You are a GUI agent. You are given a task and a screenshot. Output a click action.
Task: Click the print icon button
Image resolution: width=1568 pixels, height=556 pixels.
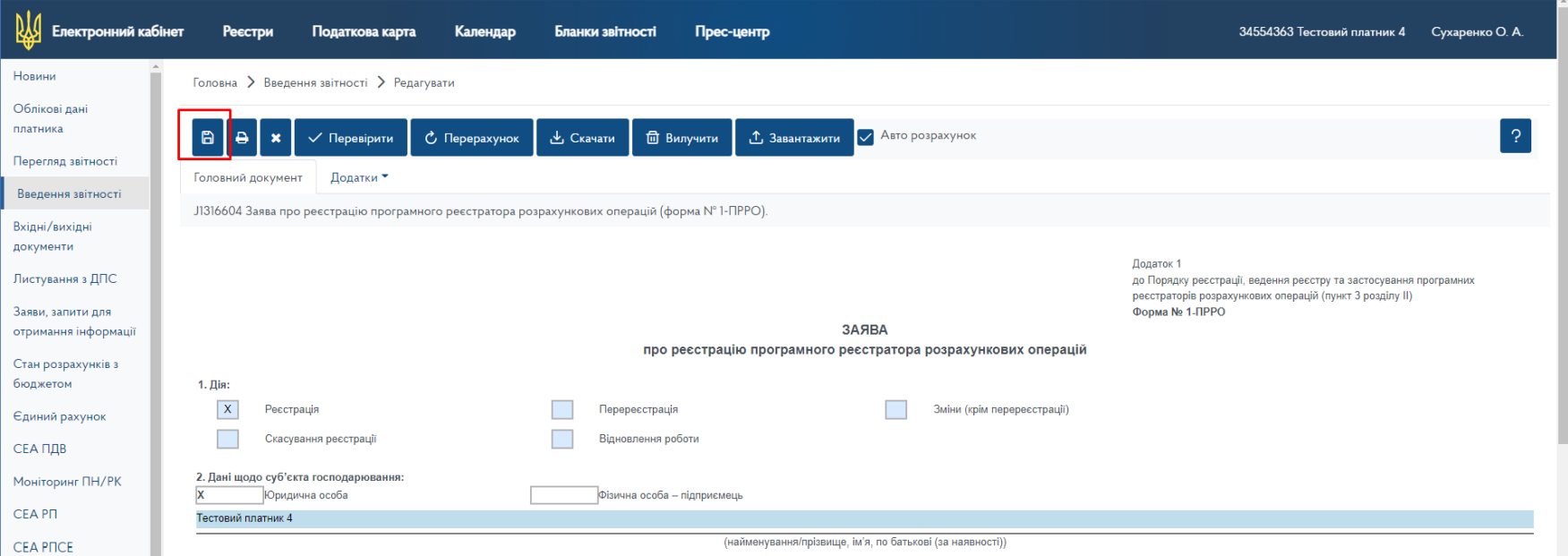[242, 138]
